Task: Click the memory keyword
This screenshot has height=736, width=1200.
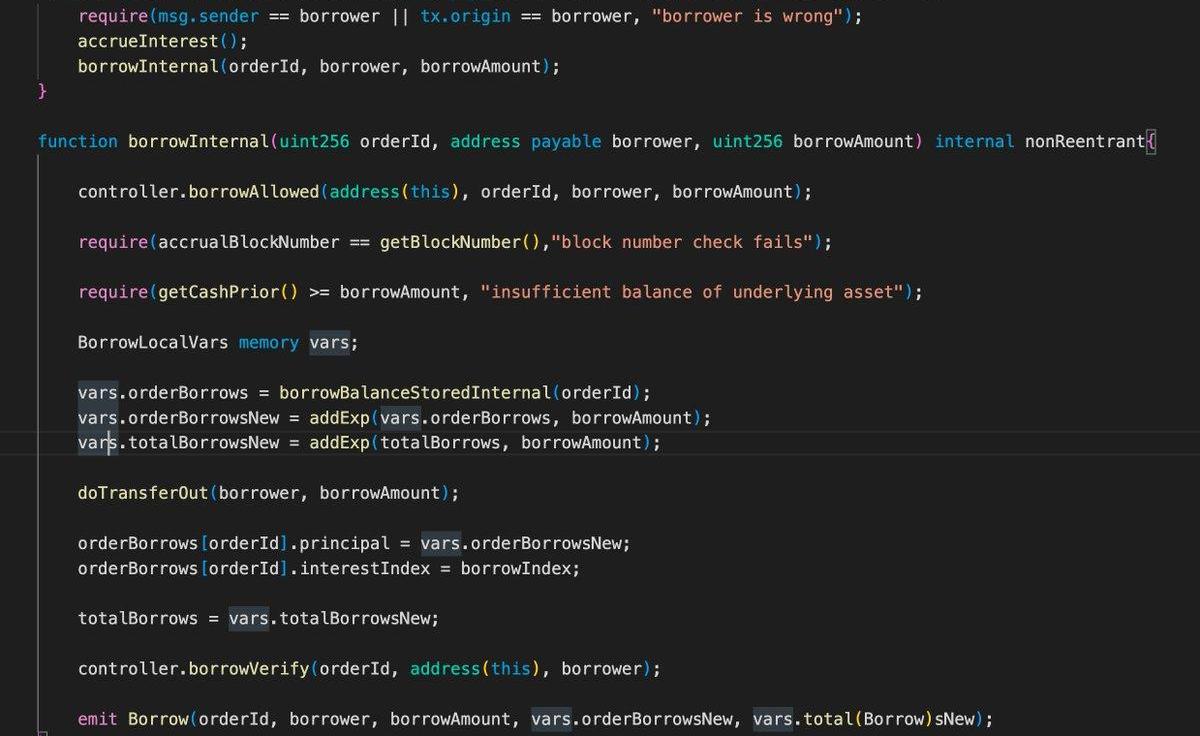Action: 268,342
